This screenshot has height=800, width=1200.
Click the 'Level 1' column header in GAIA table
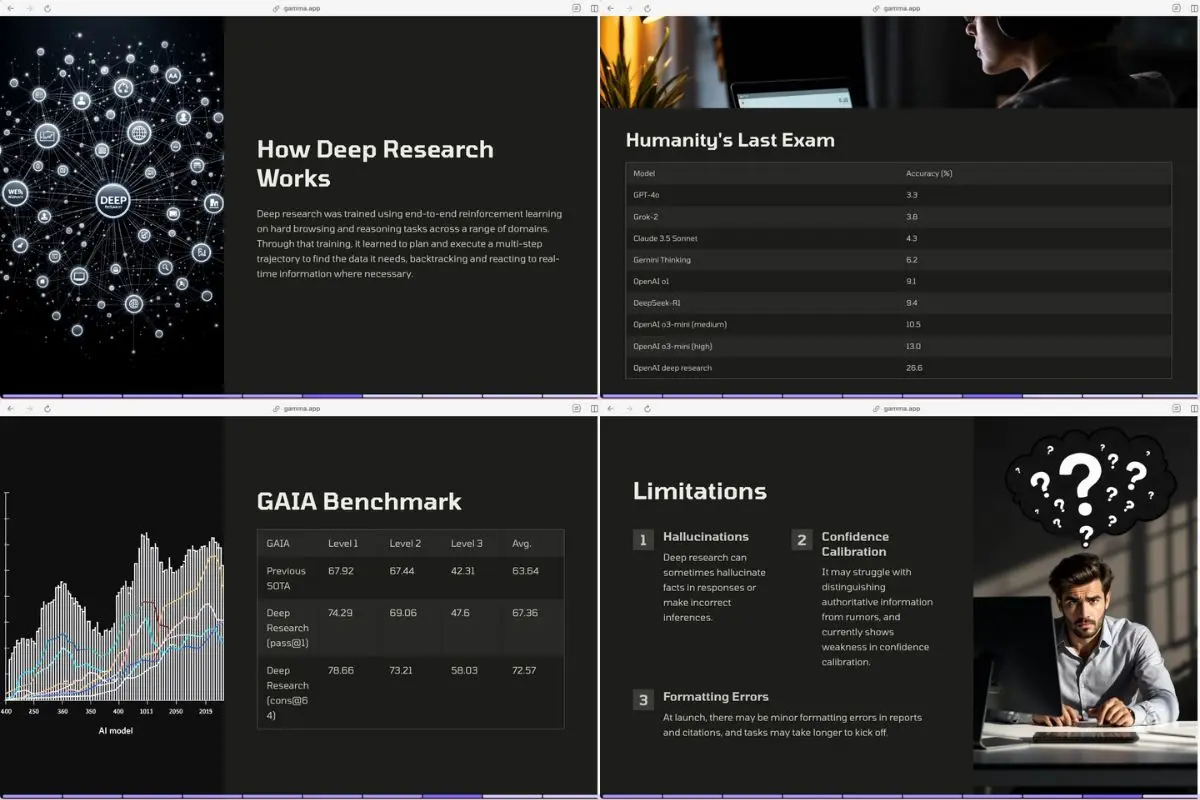343,543
